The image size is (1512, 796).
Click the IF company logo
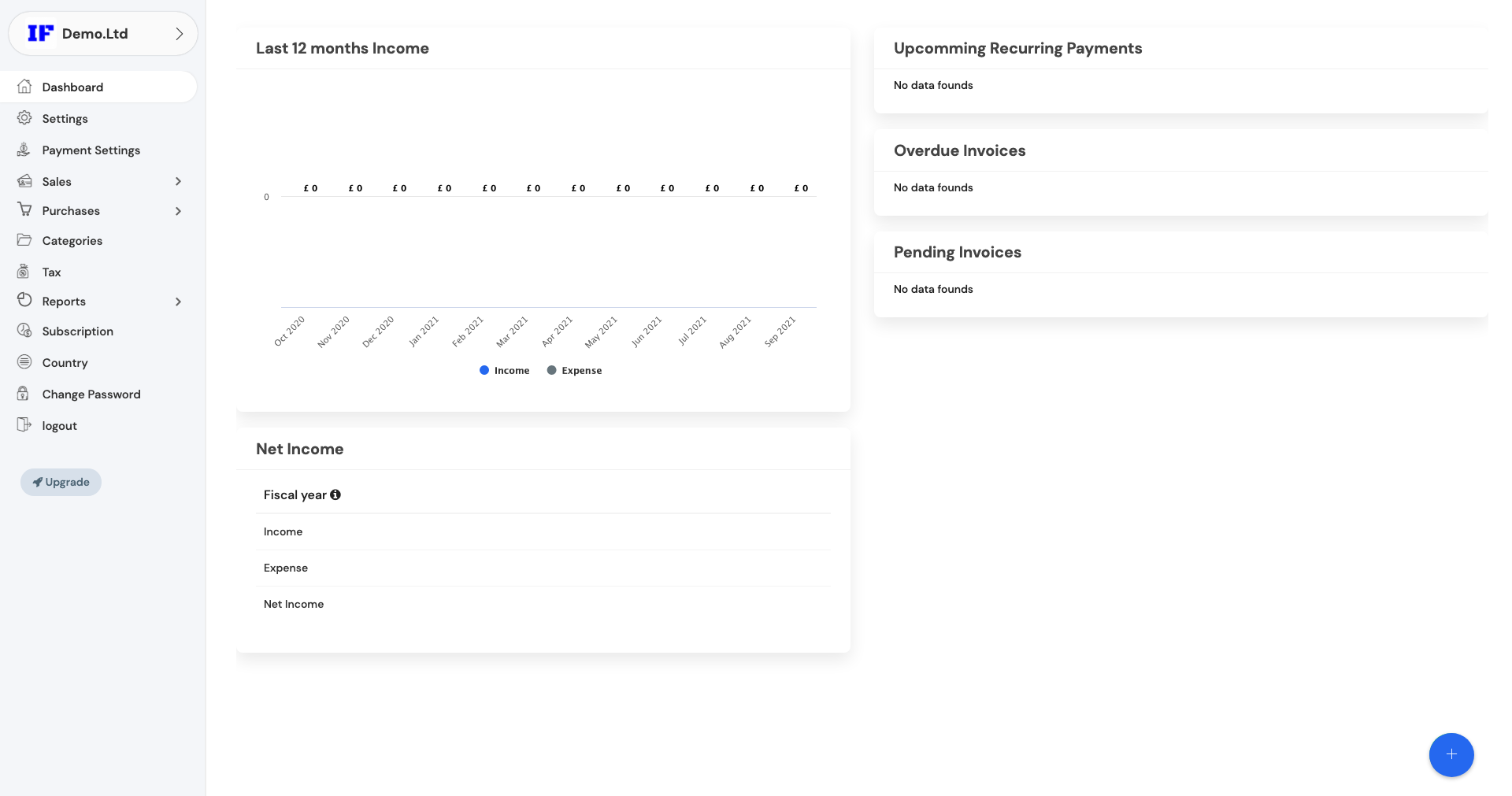coord(40,33)
